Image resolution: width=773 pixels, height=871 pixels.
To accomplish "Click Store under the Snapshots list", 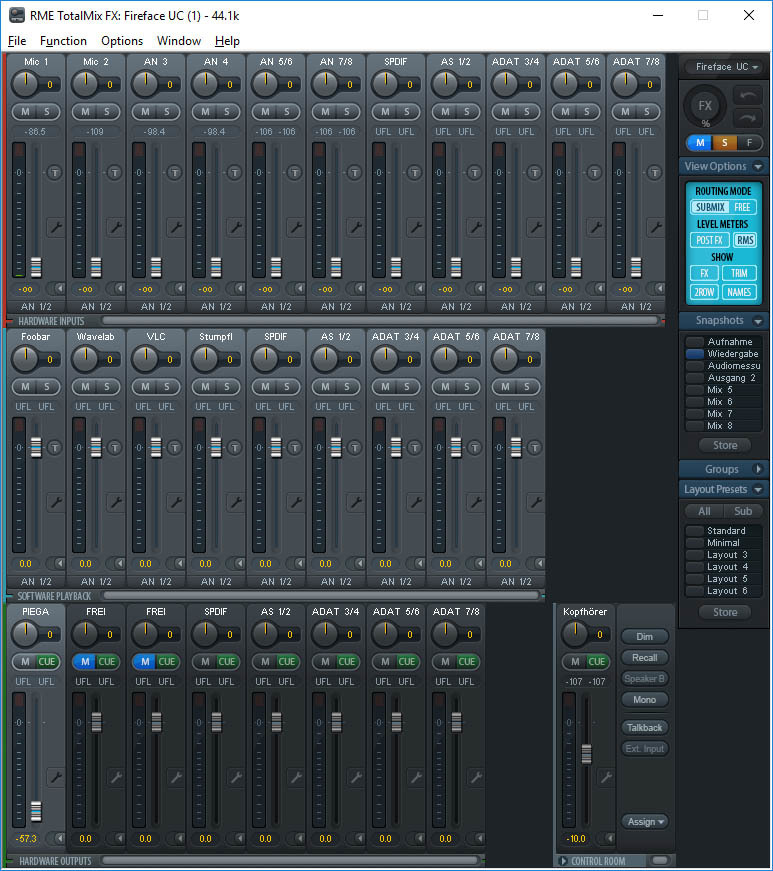I will pos(724,445).
